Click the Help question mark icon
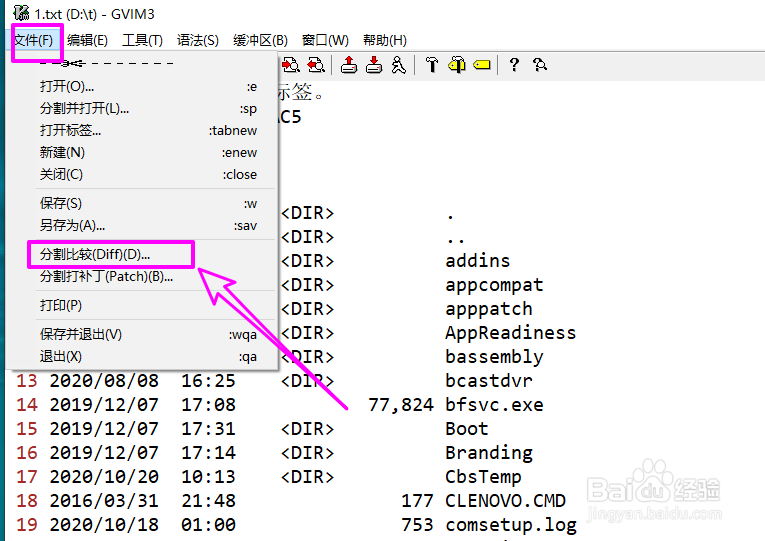The image size is (765, 541). (x=514, y=64)
